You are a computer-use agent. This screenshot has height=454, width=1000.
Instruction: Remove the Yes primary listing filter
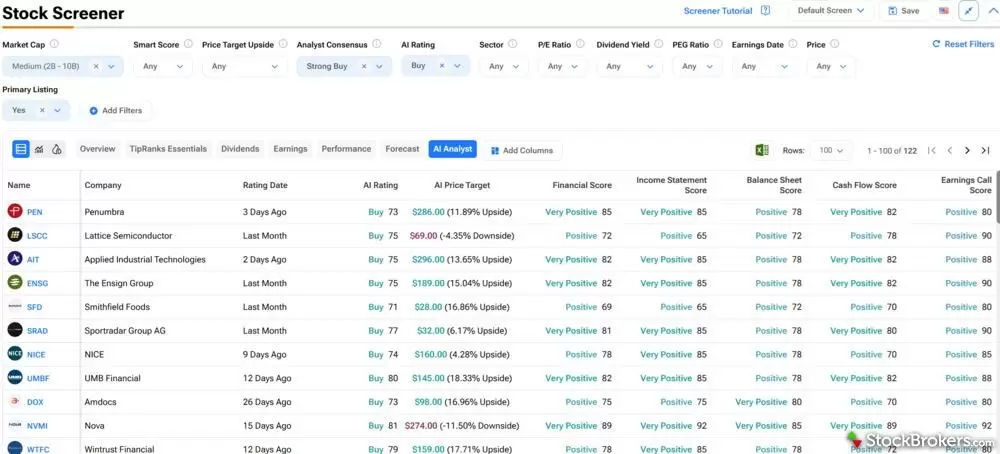click(x=42, y=110)
